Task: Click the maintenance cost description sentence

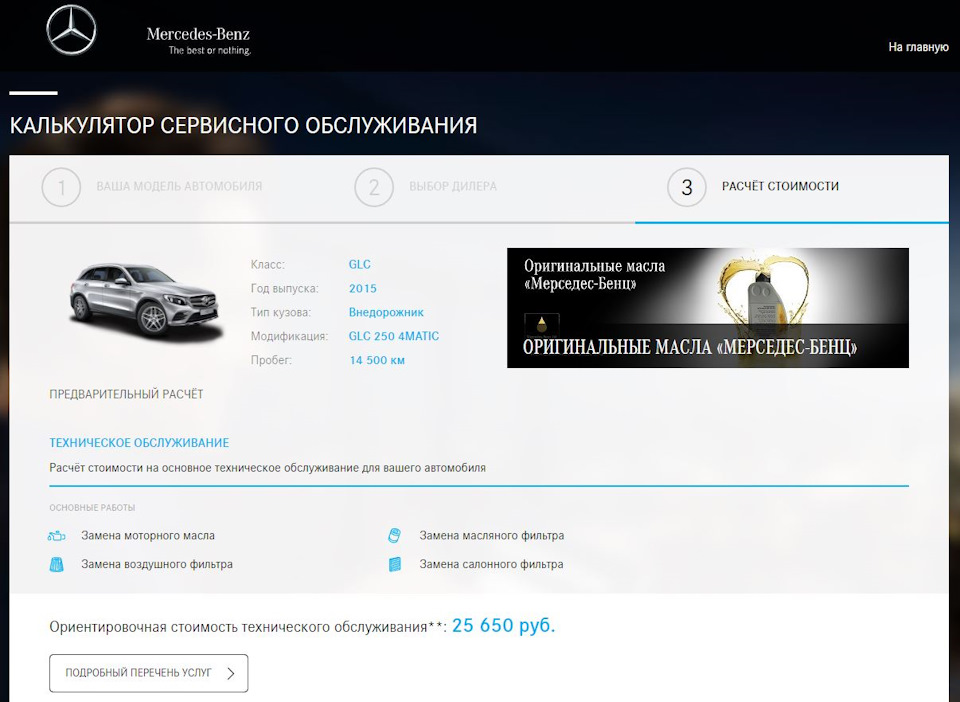Action: [x=267, y=468]
